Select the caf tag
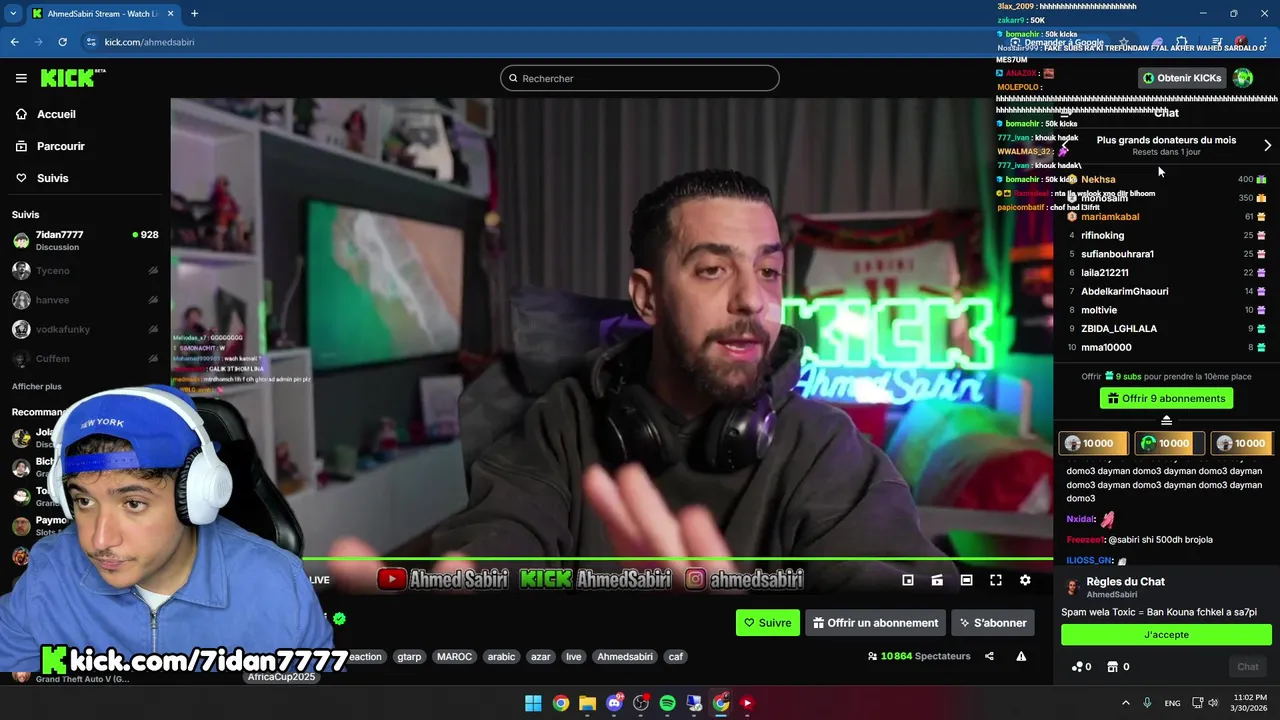The height and width of the screenshot is (720, 1280). [676, 657]
